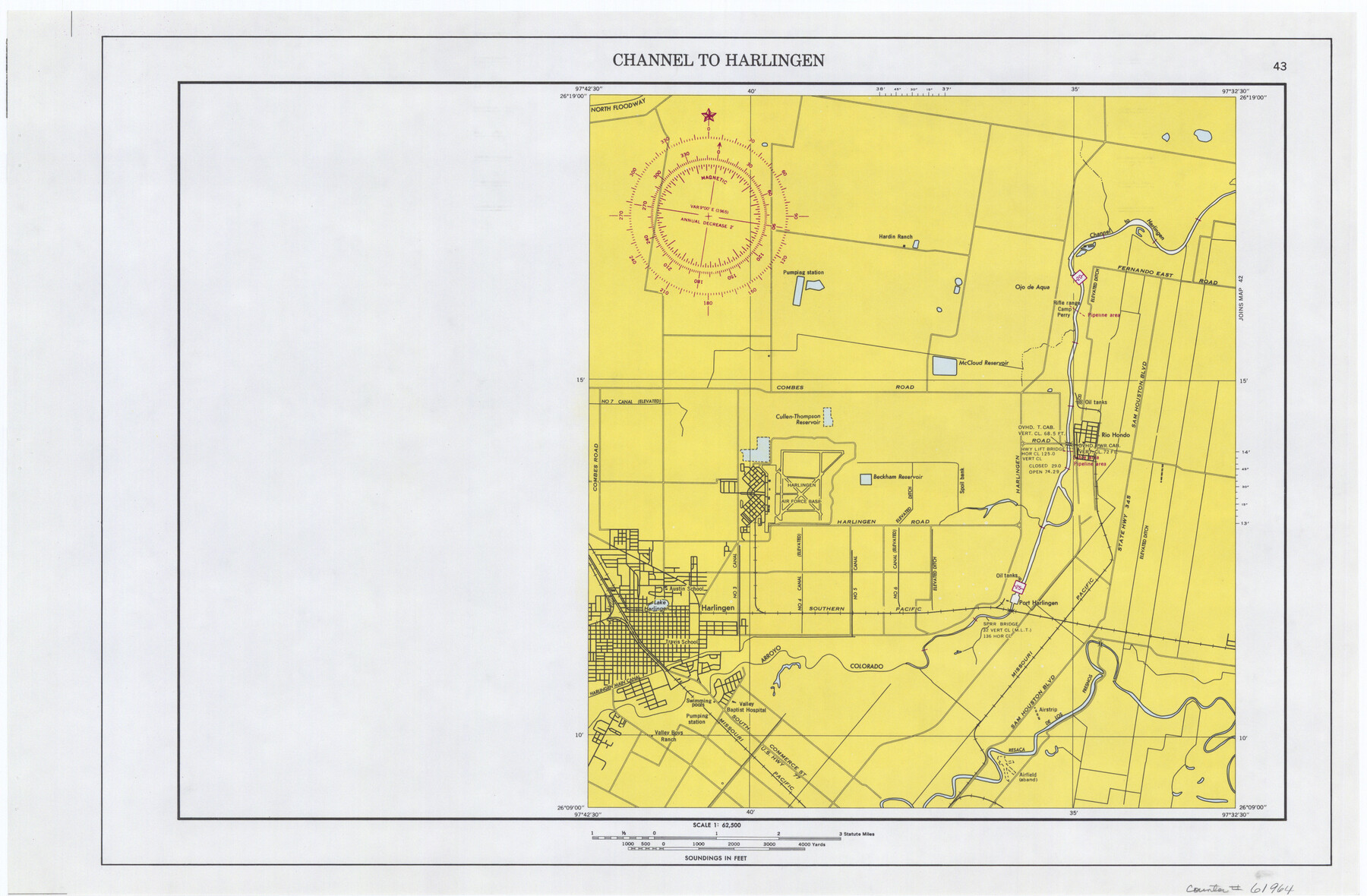The image size is (1367, 896).
Task: Click the 'Spoil bank' vertical label
Action: click(x=962, y=481)
